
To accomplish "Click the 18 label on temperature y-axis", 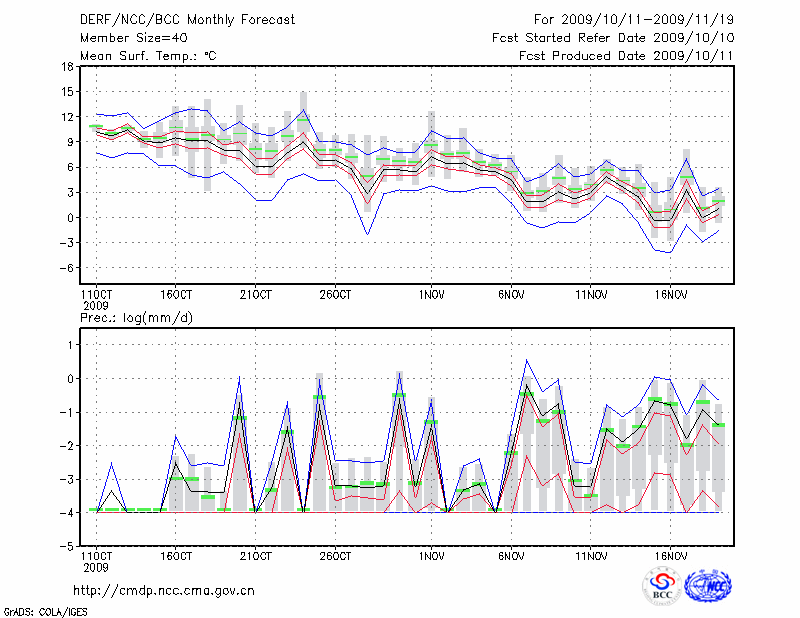I will coord(66,67).
